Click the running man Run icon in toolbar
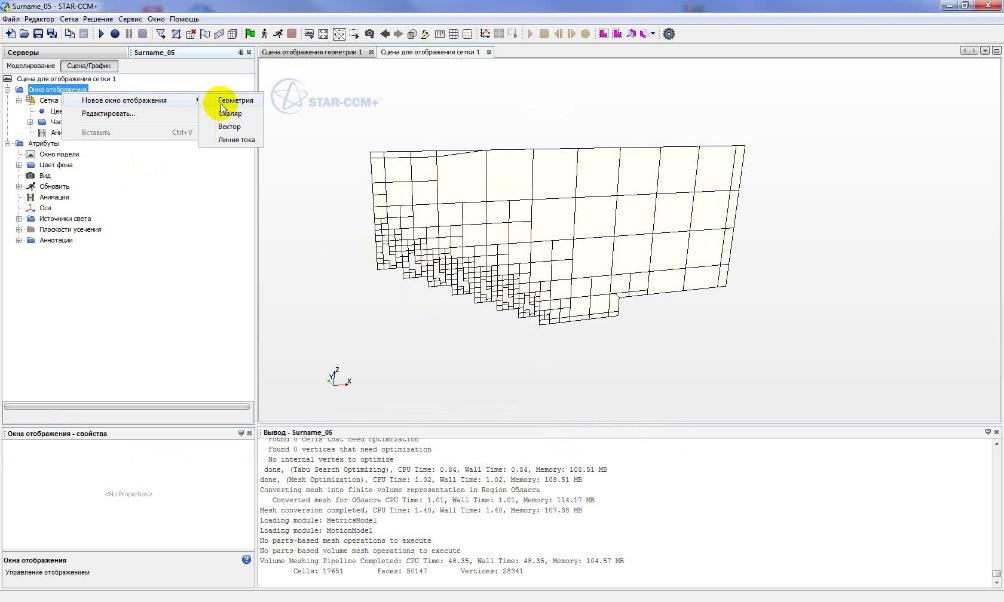This screenshot has height=602, width=1004. 276,34
